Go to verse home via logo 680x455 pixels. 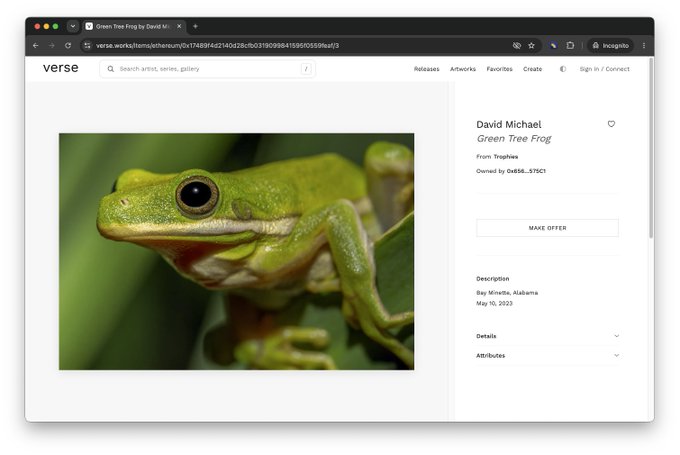coord(61,68)
